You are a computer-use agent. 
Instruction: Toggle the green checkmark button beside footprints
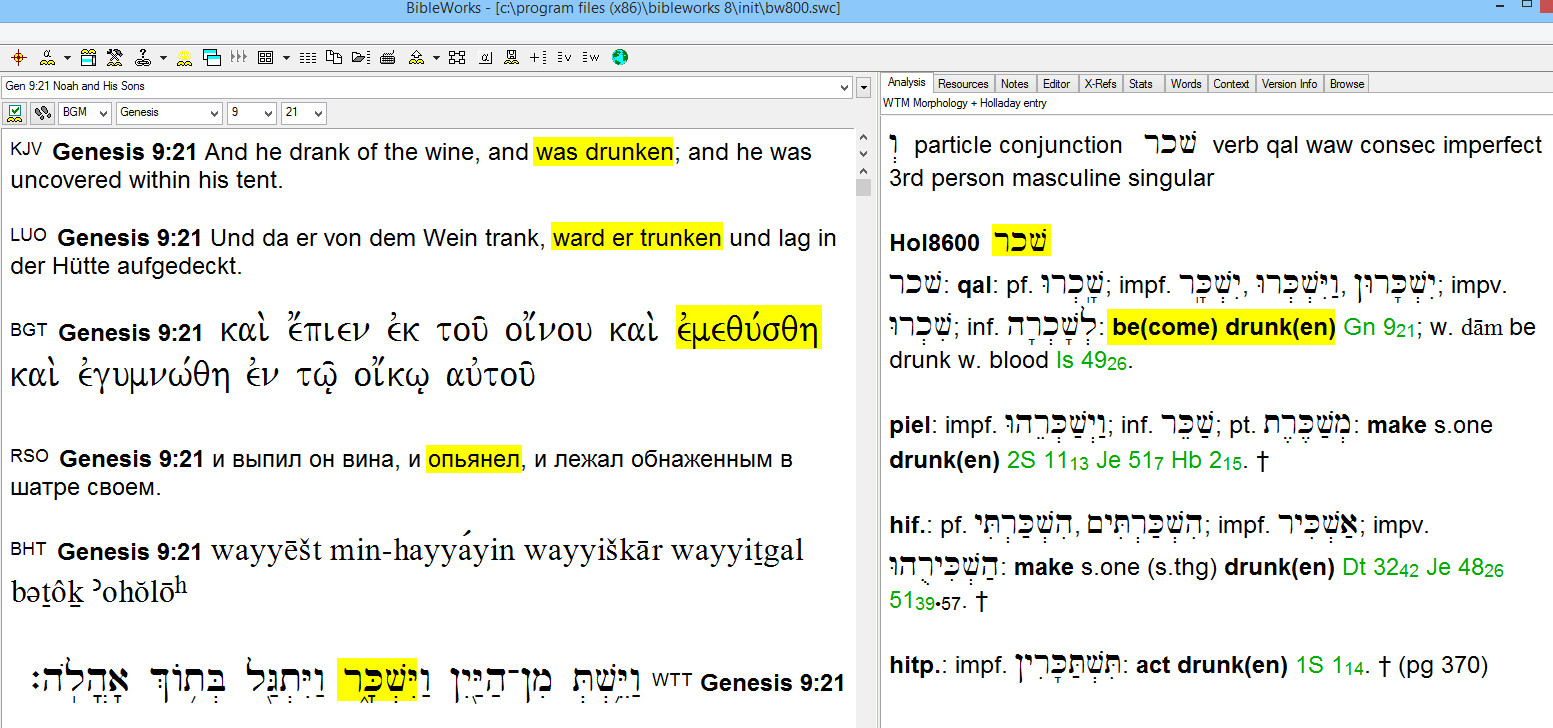pyautogui.click(x=16, y=113)
